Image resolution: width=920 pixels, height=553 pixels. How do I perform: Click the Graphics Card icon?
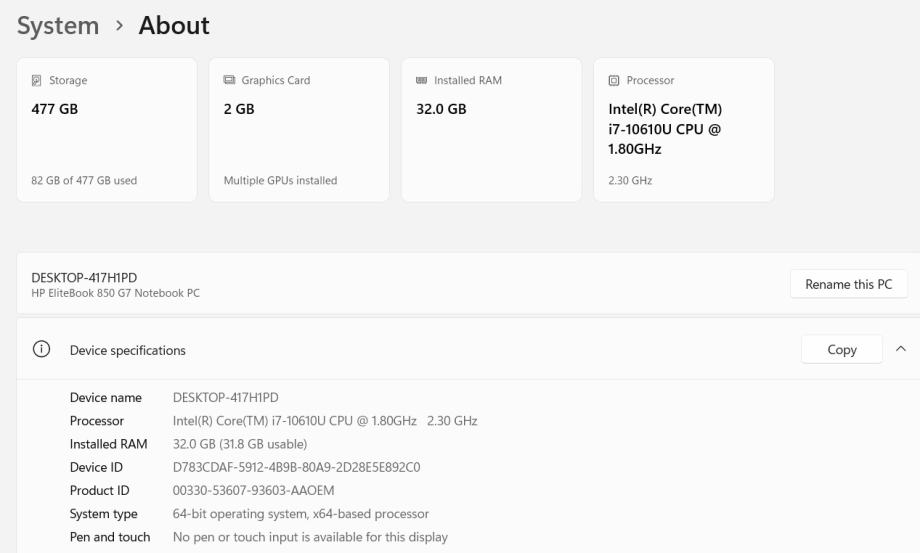pyautogui.click(x=229, y=81)
